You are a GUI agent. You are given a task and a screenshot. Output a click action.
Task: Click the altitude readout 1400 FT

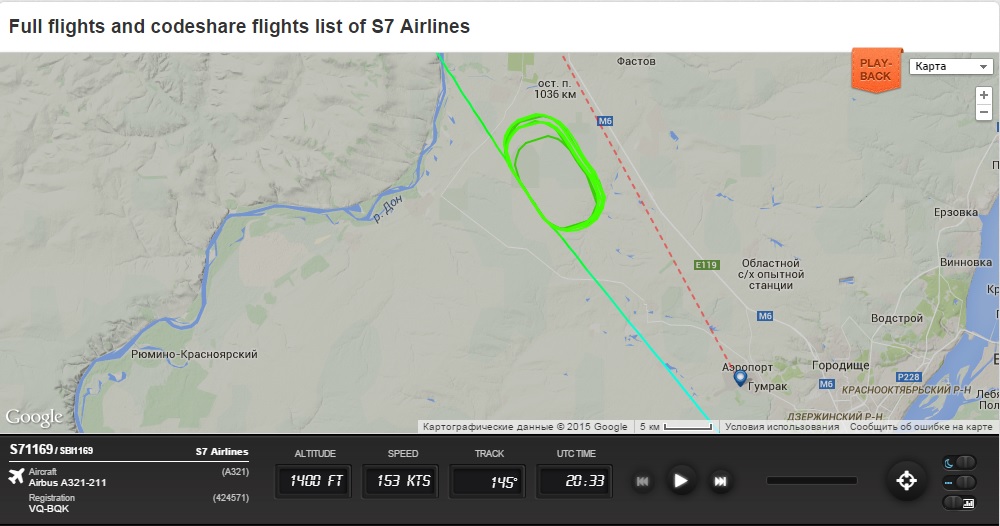[x=316, y=481]
